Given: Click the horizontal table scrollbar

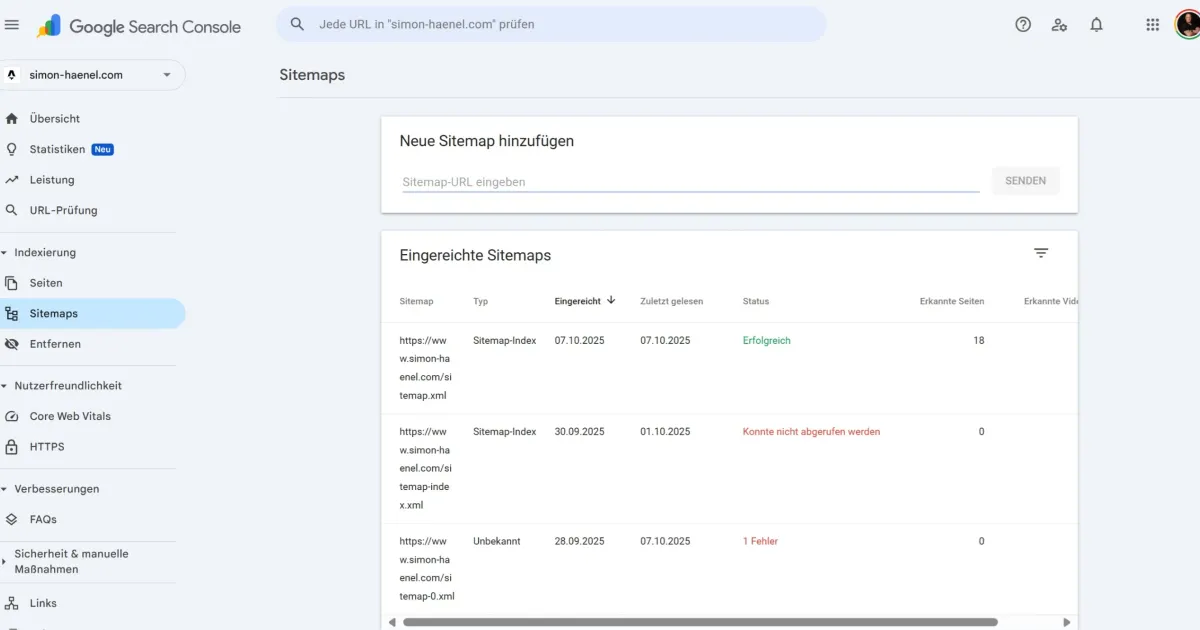Looking at the screenshot, I should 700,622.
